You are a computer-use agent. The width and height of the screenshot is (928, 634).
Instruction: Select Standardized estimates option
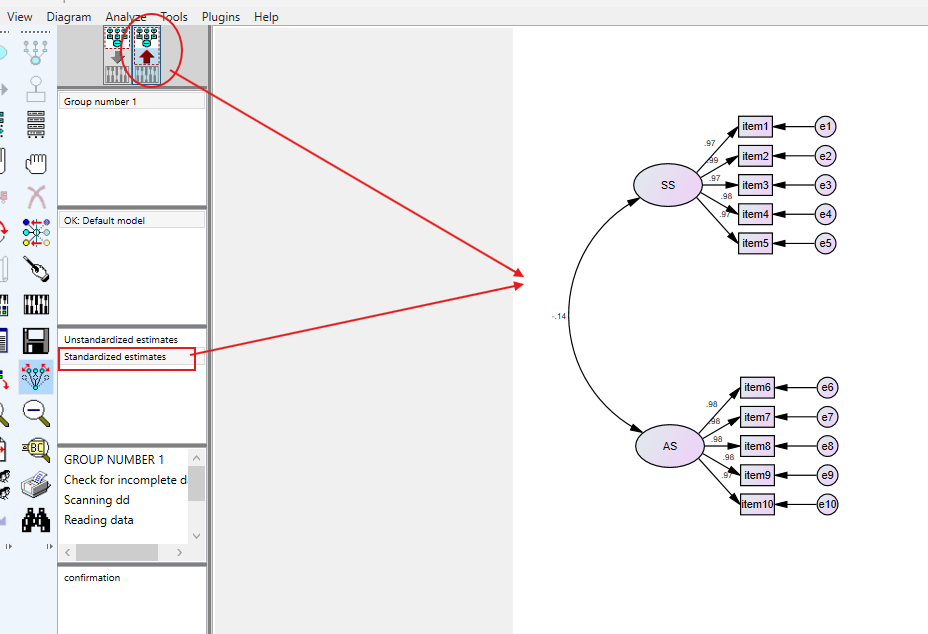click(x=116, y=357)
